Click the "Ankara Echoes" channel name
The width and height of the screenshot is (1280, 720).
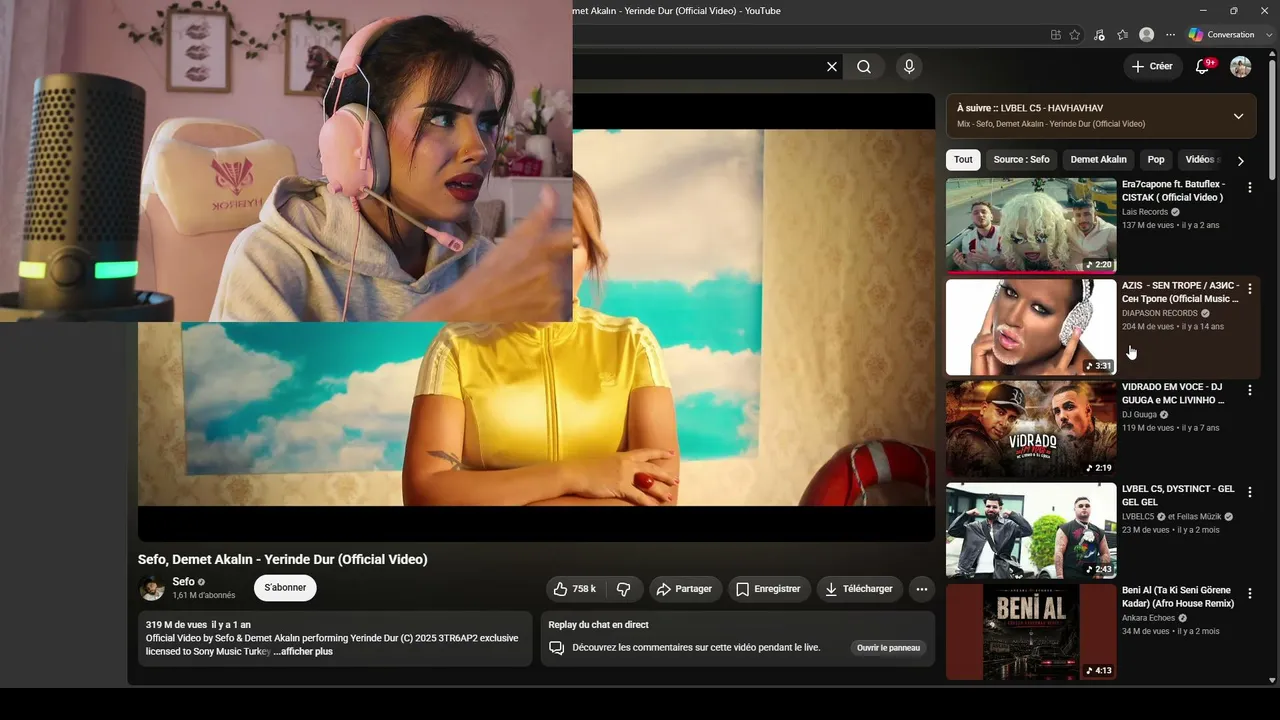pyautogui.click(x=1148, y=618)
